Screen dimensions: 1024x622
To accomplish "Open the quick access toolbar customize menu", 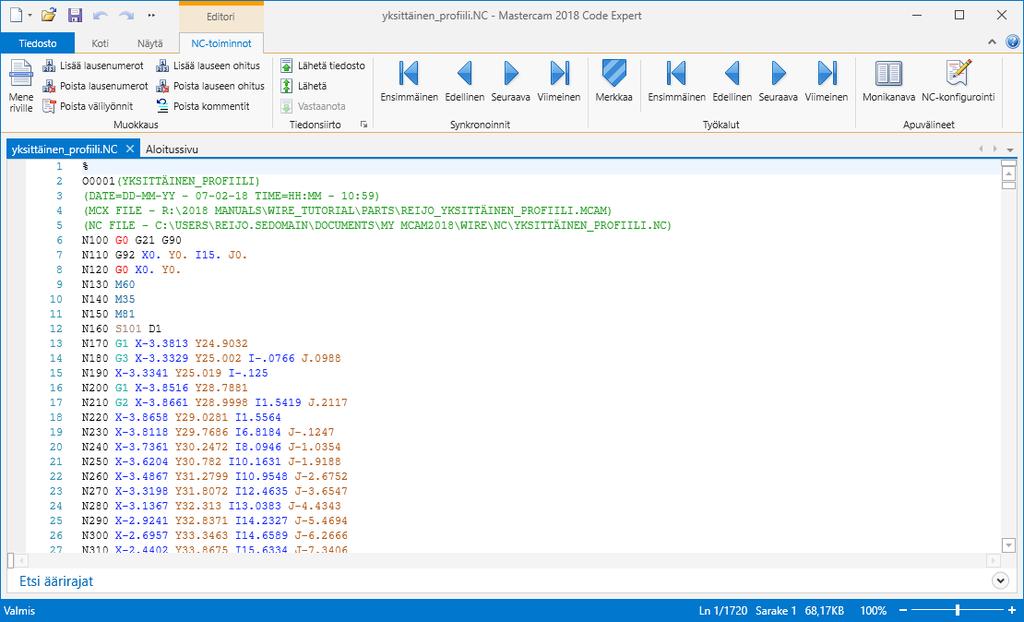I will (x=152, y=15).
